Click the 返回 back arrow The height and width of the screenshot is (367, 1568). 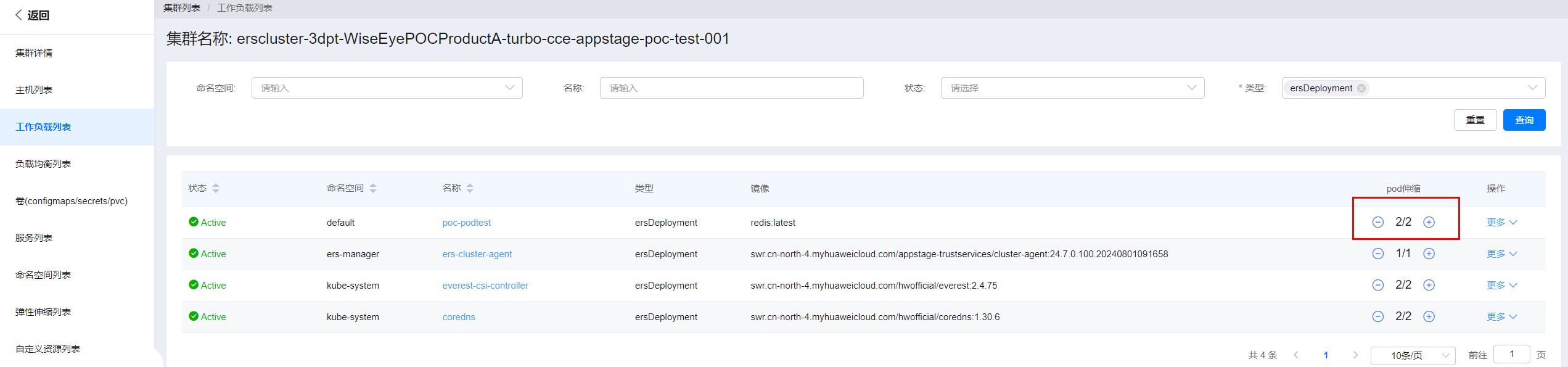point(19,15)
